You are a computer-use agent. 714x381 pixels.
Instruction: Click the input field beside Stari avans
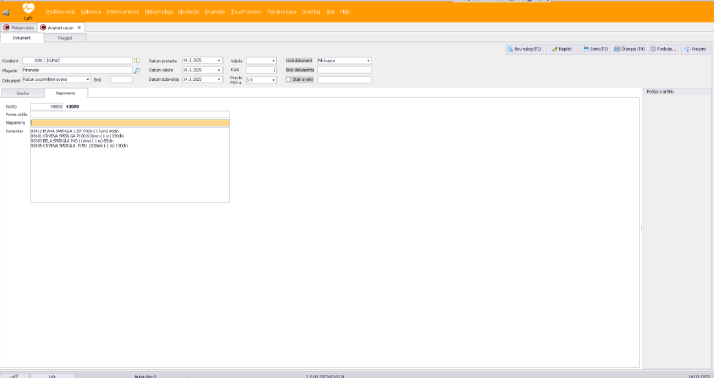click(344, 80)
